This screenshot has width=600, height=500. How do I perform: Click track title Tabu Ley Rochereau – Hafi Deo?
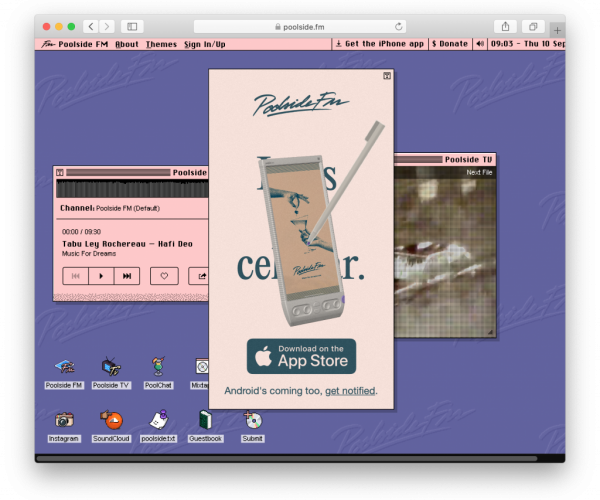point(127,244)
